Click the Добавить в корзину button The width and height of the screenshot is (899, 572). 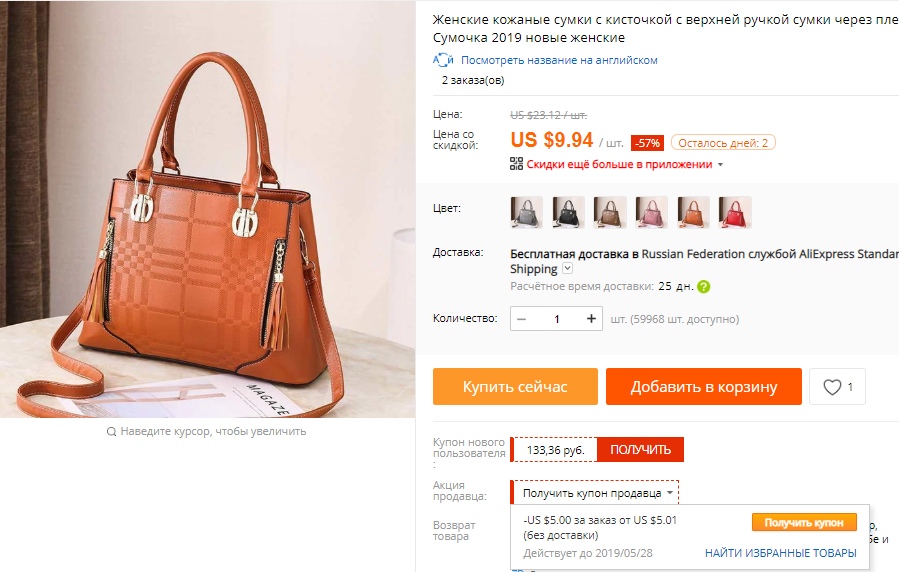(703, 387)
